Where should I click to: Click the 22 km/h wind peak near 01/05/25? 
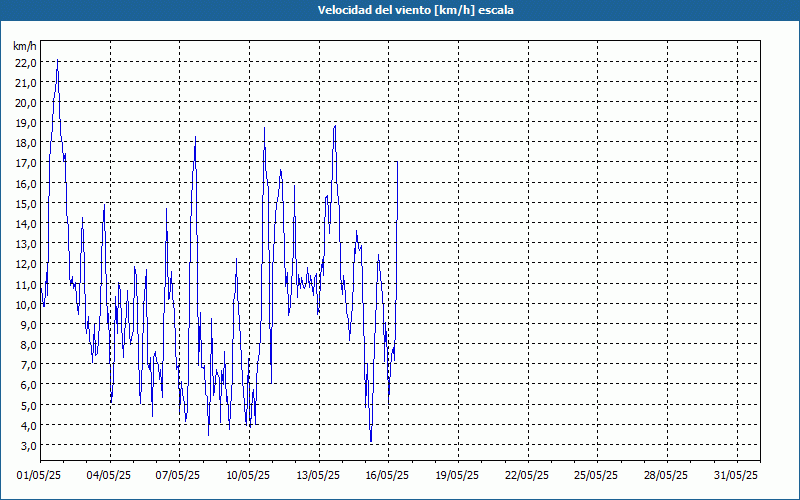[x=57, y=60]
